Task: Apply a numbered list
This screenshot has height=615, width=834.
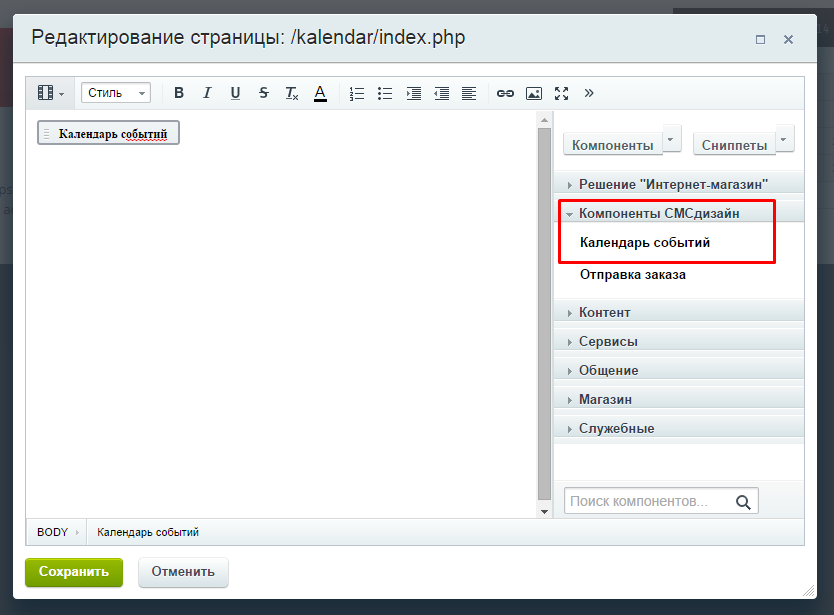Action: (356, 92)
